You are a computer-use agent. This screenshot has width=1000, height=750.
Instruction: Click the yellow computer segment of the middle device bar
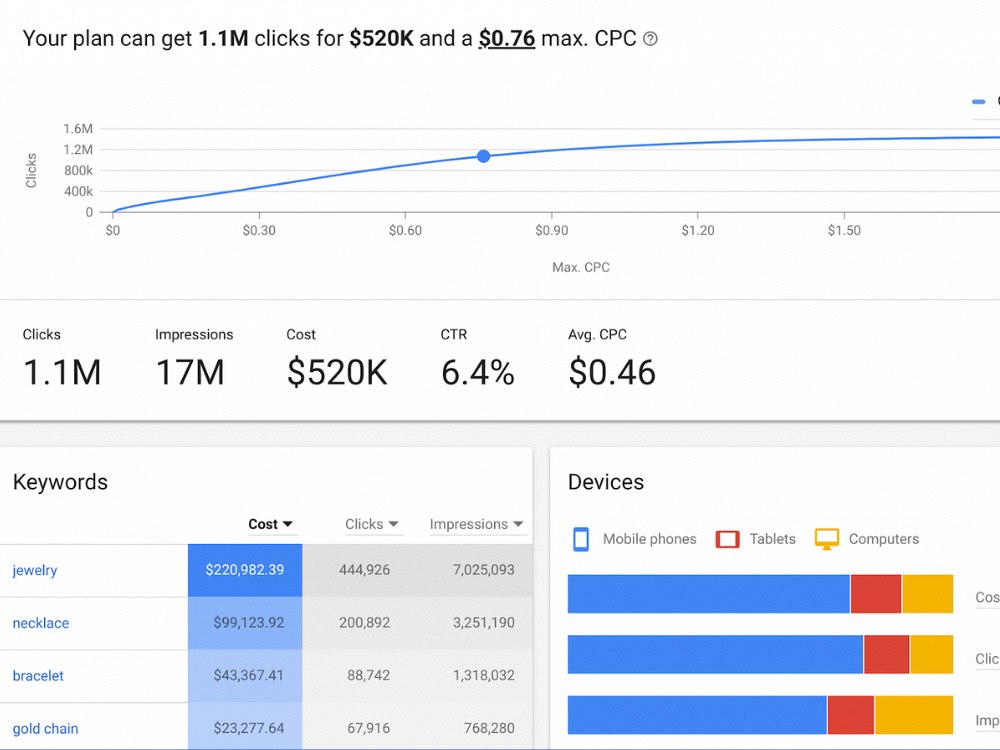point(932,654)
